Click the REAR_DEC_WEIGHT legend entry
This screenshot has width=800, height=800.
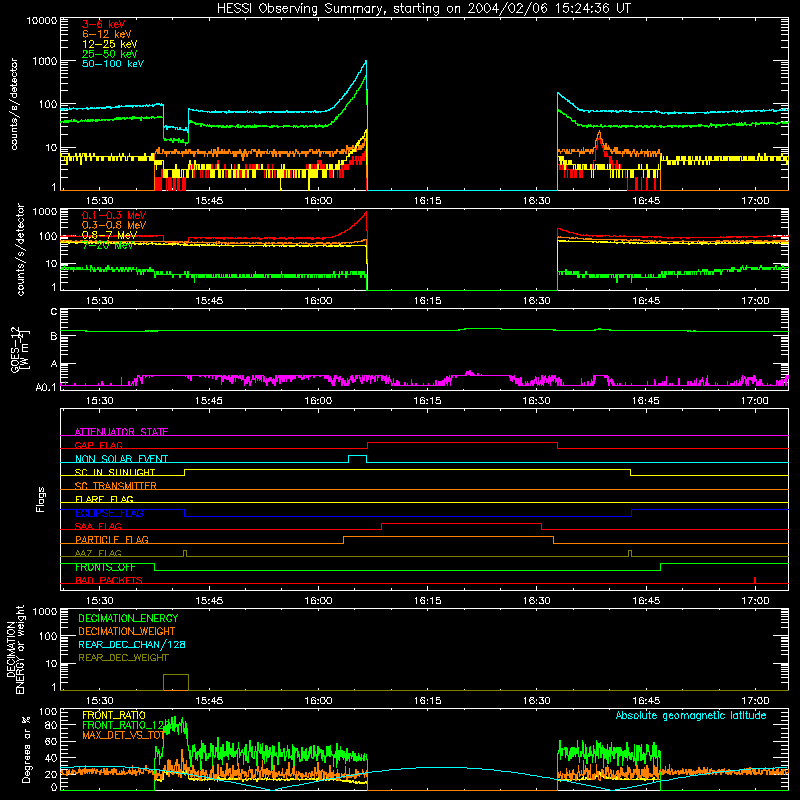click(123, 658)
